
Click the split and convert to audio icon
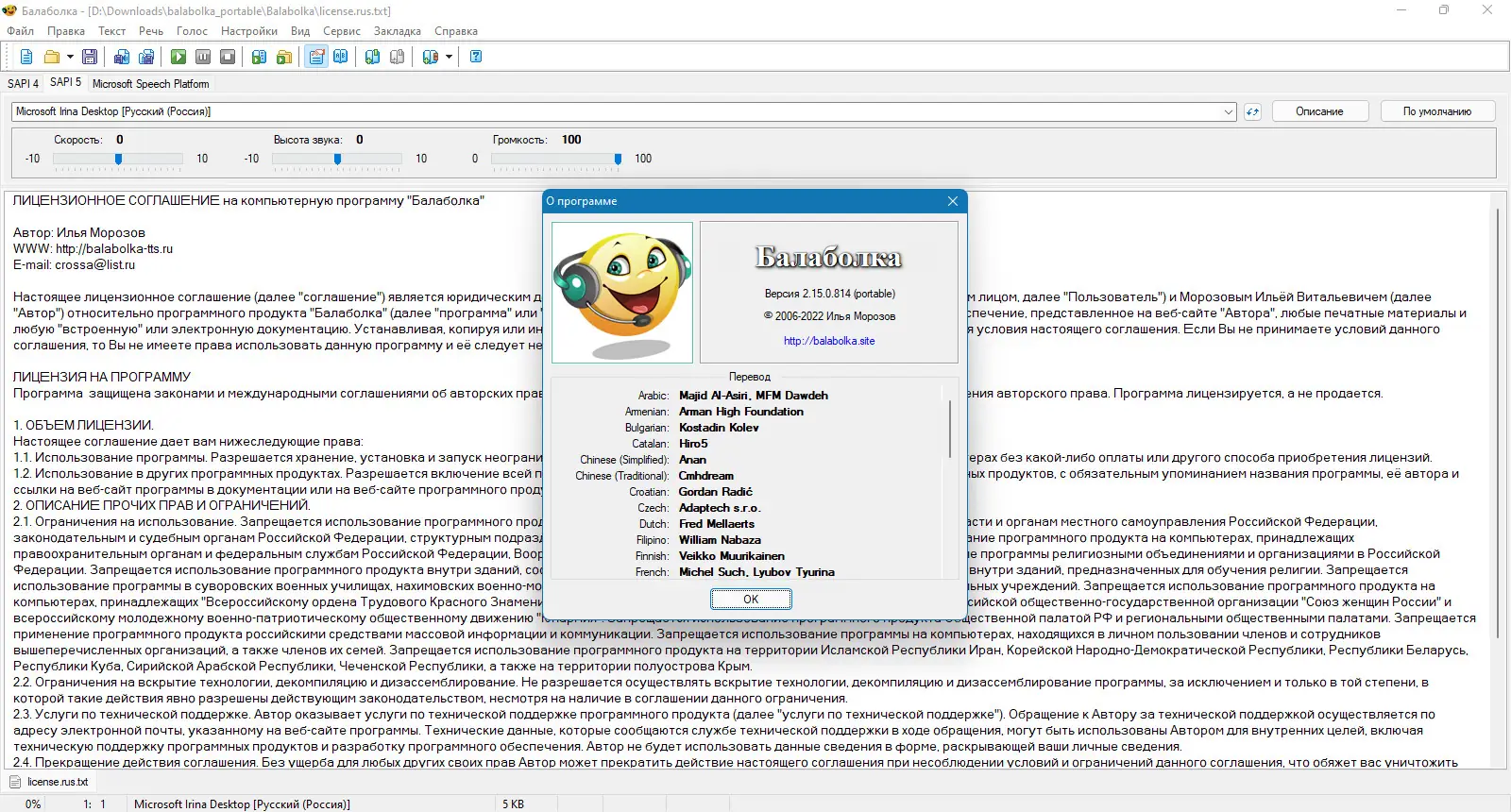pos(146,57)
